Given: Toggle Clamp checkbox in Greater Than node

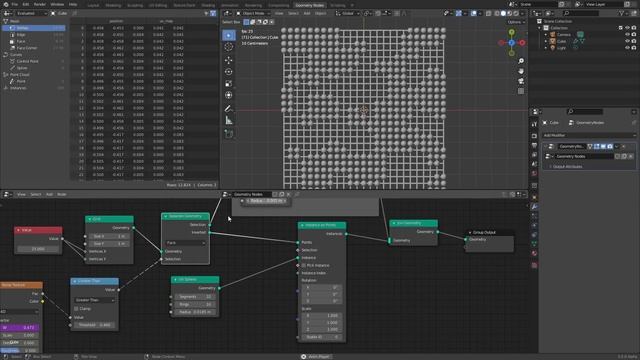Looking at the screenshot, I should 76,309.
